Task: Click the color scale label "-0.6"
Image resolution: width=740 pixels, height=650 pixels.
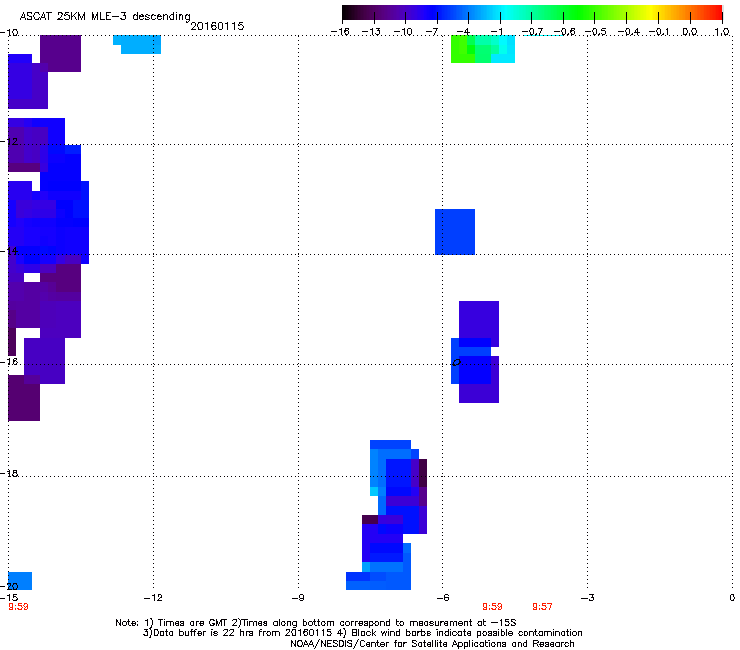Action: tap(564, 32)
